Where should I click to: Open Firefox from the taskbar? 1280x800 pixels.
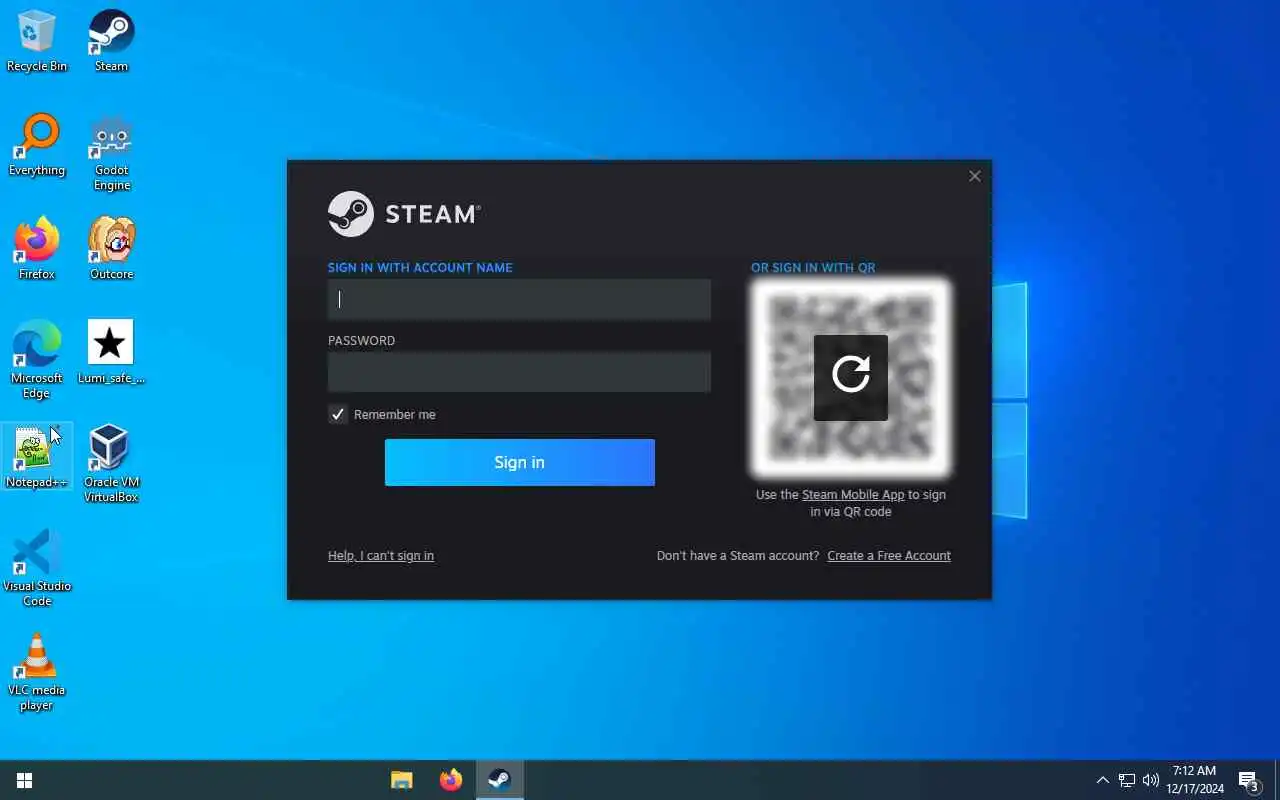pyautogui.click(x=451, y=780)
